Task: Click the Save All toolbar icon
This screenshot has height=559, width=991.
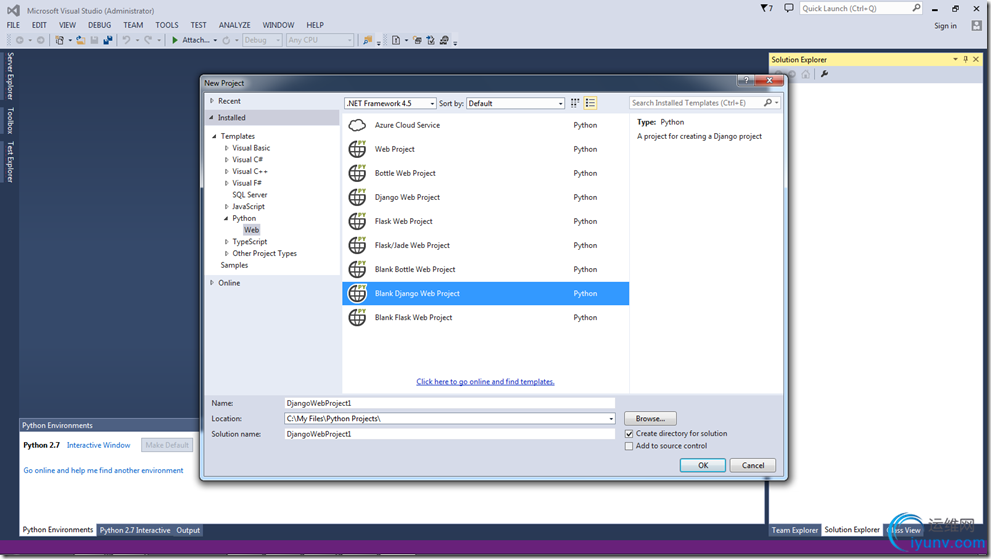Action: coord(108,40)
